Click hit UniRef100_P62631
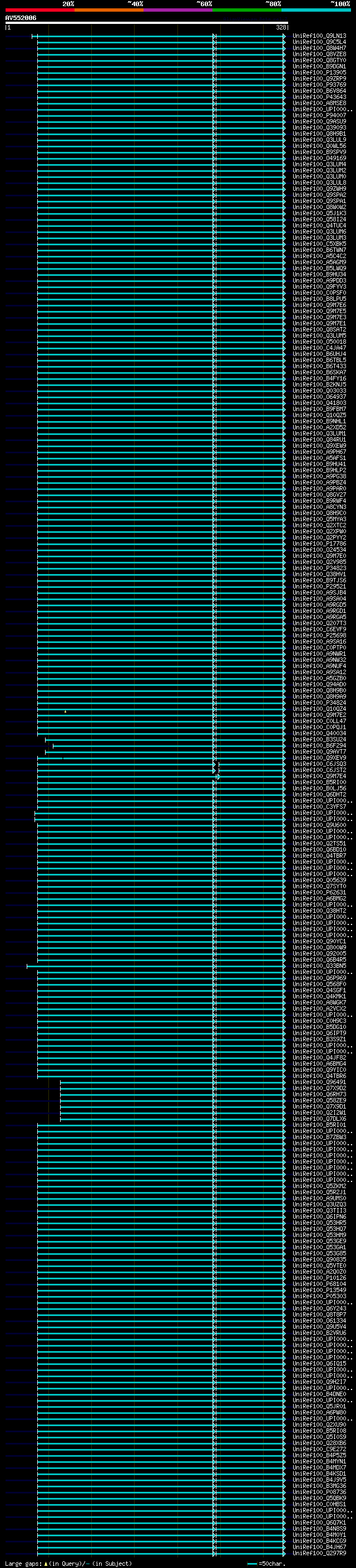Screen dimensions: 356x1568 pyautogui.click(x=319, y=892)
